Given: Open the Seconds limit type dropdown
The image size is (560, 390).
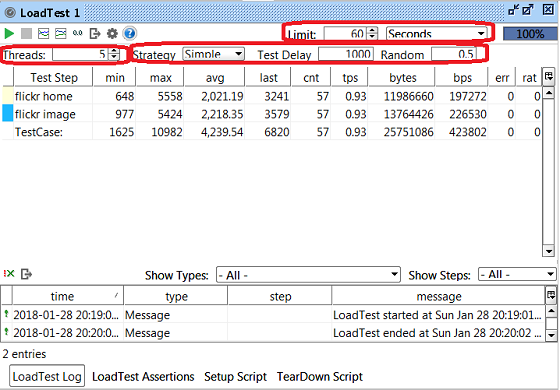Looking at the screenshot, I should pos(436,34).
